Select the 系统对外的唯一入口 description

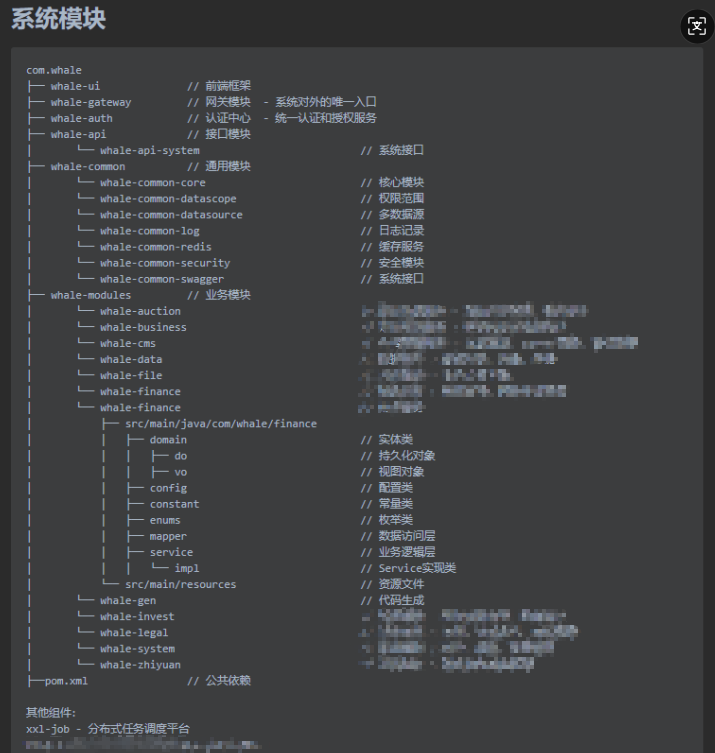(x=326, y=102)
